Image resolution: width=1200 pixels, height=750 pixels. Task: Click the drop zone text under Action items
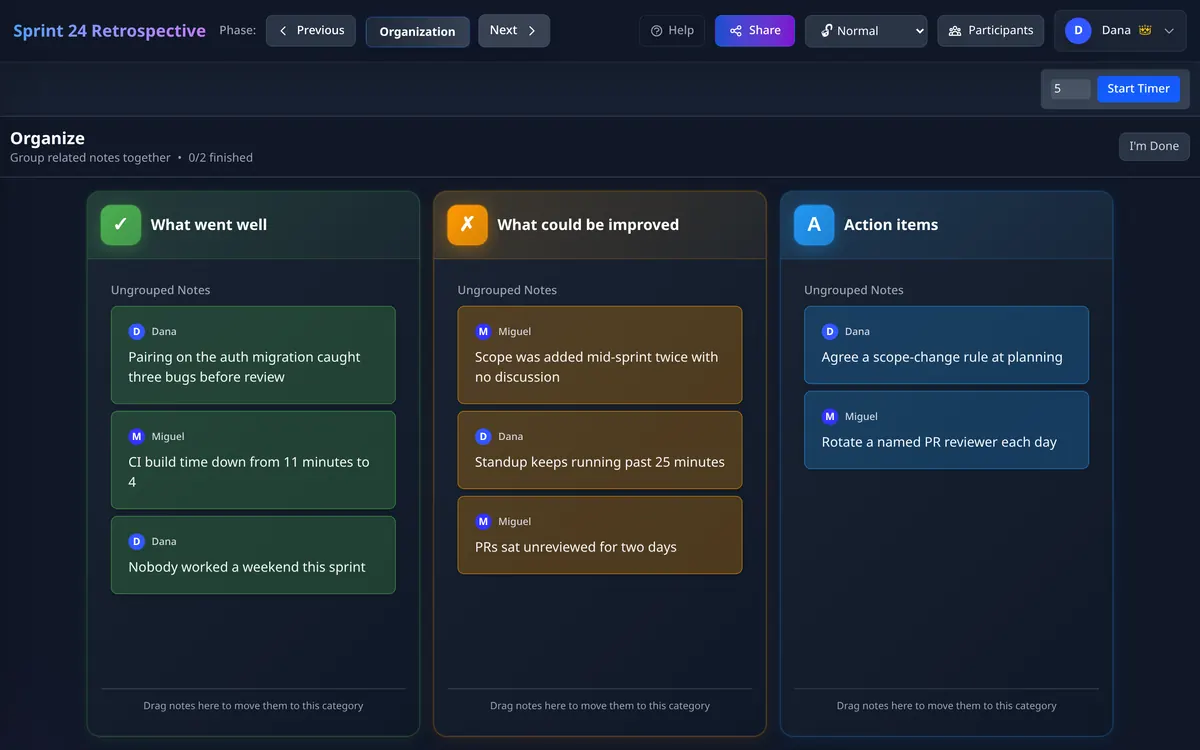click(x=946, y=706)
